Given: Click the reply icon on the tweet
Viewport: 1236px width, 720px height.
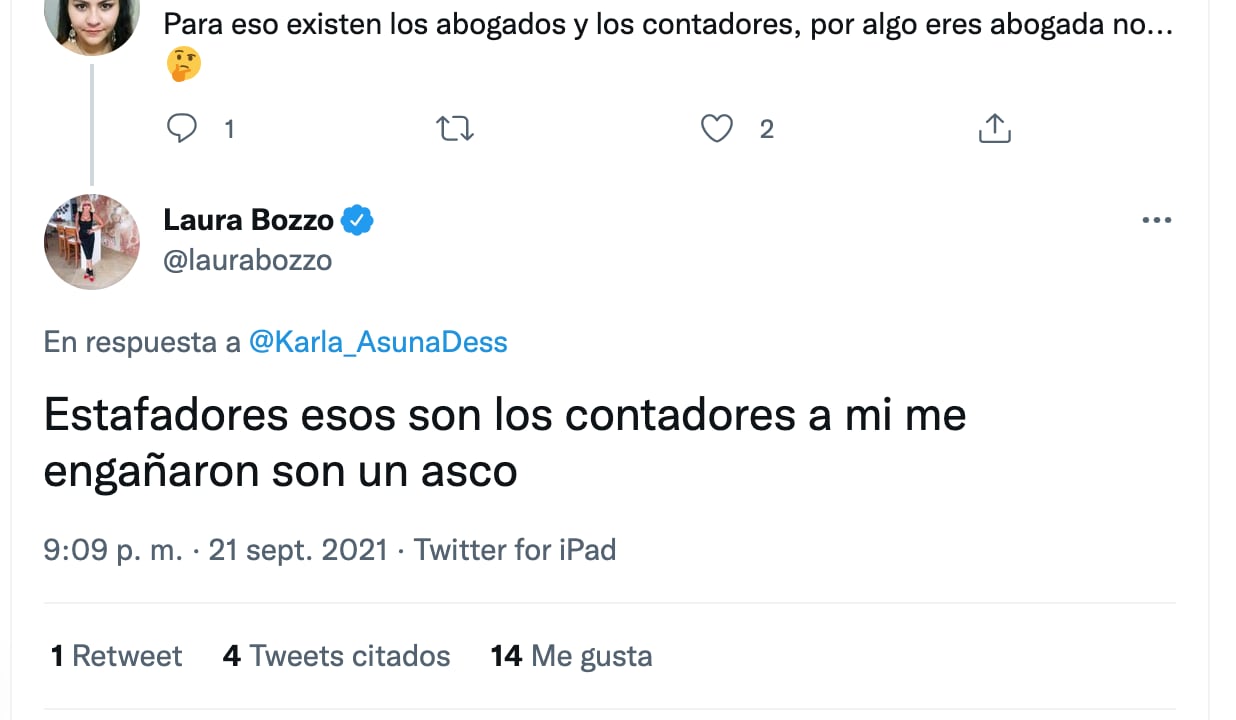Looking at the screenshot, I should pyautogui.click(x=182, y=128).
